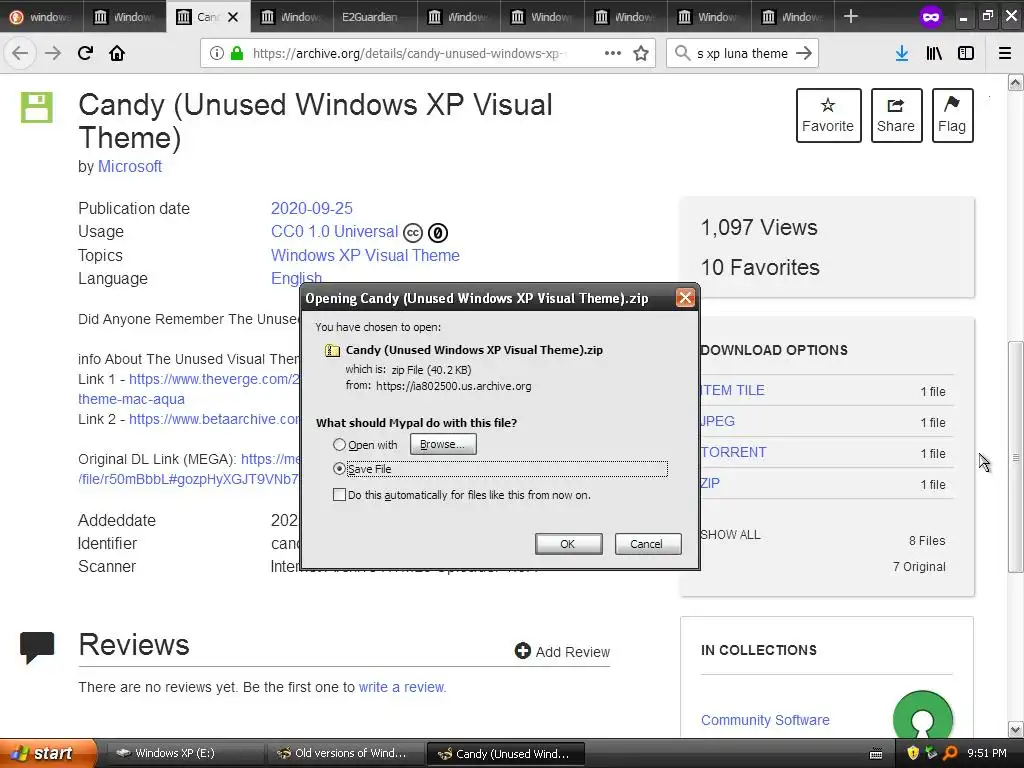This screenshot has height=768, width=1024.
Task: Open the downloads arrow panel
Action: (902, 53)
